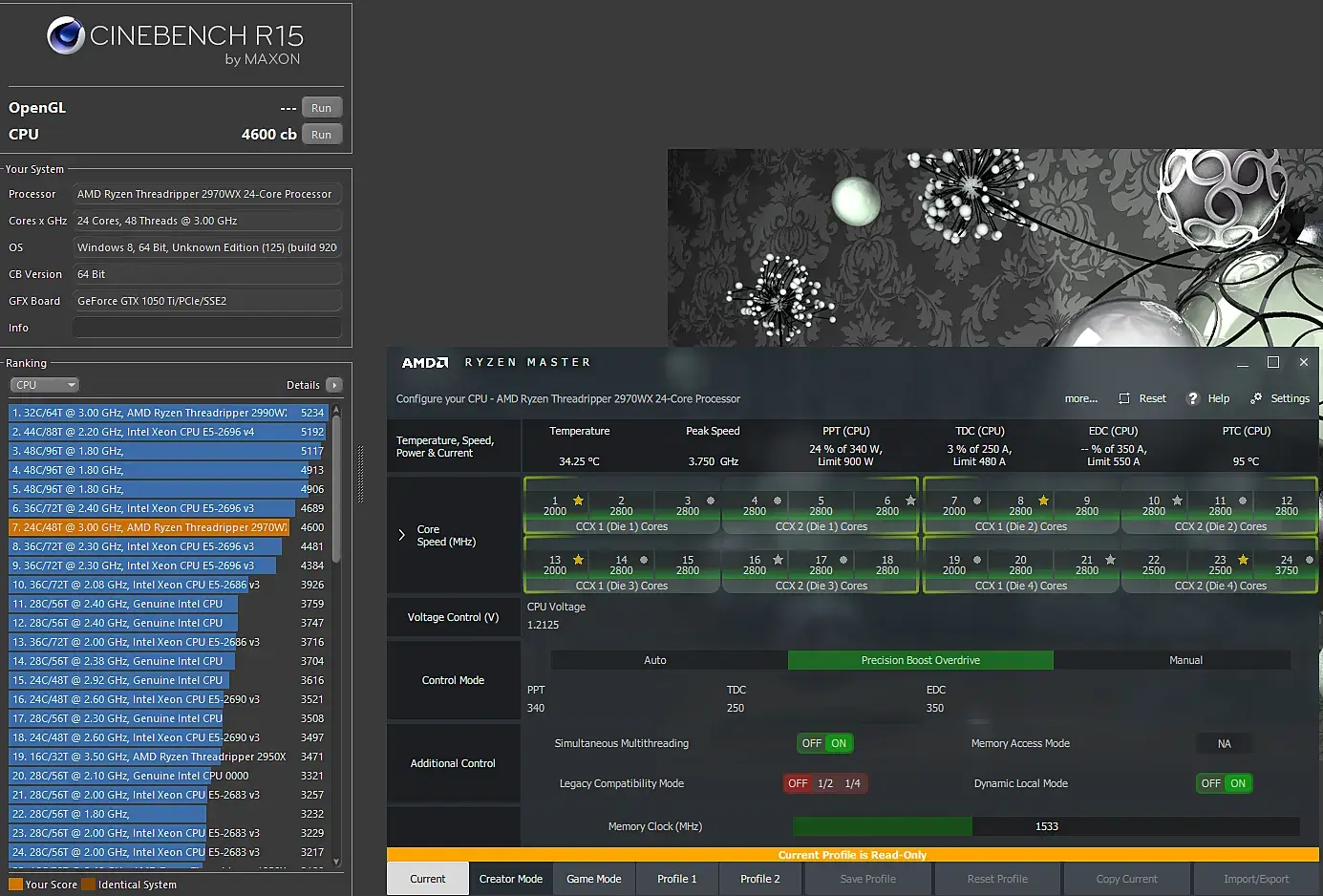Open the CPU ranking type dropdown
The height and width of the screenshot is (896, 1323).
[45, 385]
